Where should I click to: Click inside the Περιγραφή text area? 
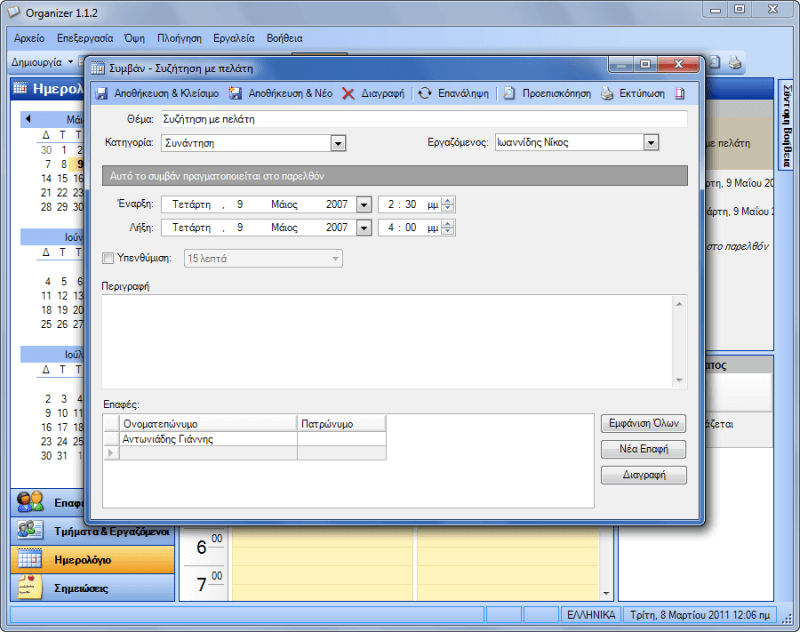click(390, 340)
